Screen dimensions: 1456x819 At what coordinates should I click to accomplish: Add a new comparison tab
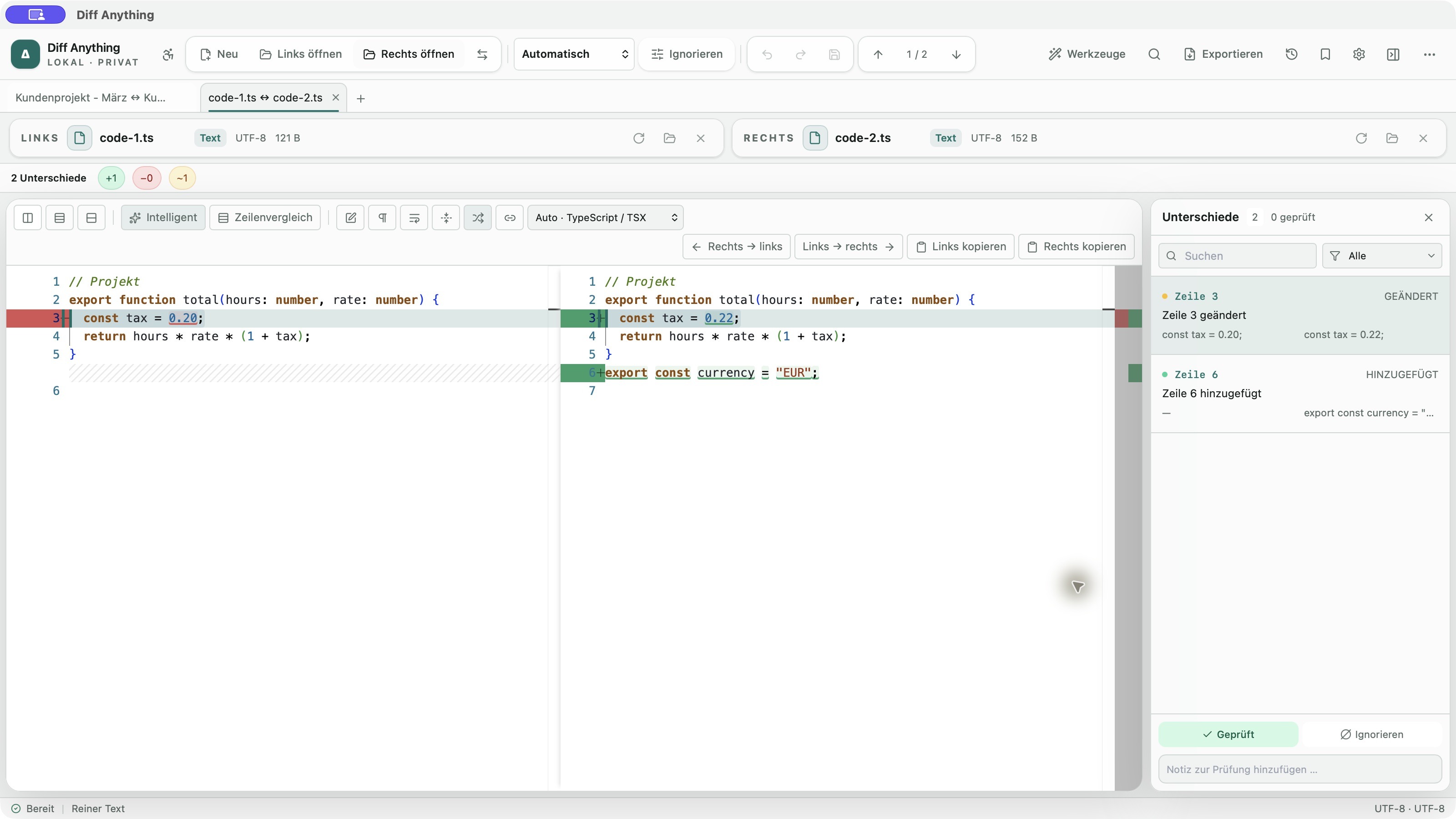(361, 98)
